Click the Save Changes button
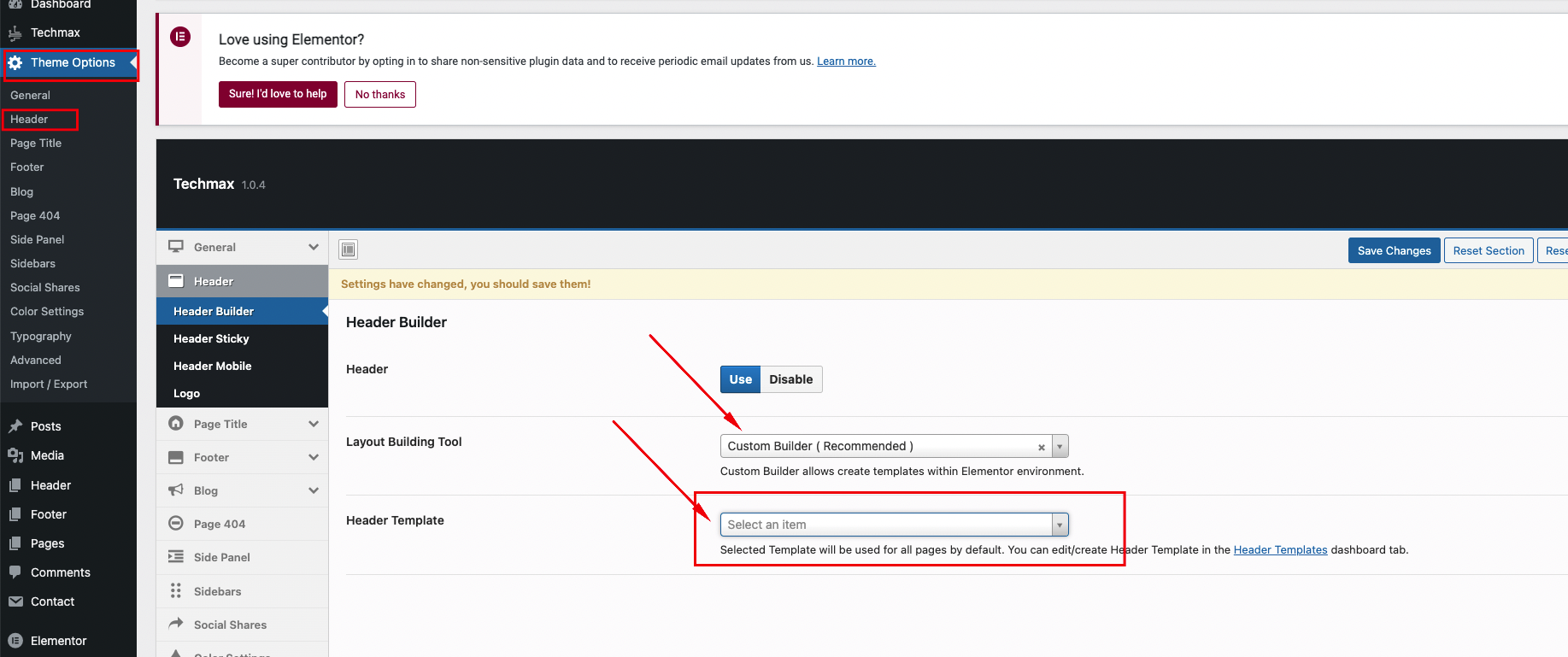Image resolution: width=1568 pixels, height=657 pixels. (x=1394, y=250)
